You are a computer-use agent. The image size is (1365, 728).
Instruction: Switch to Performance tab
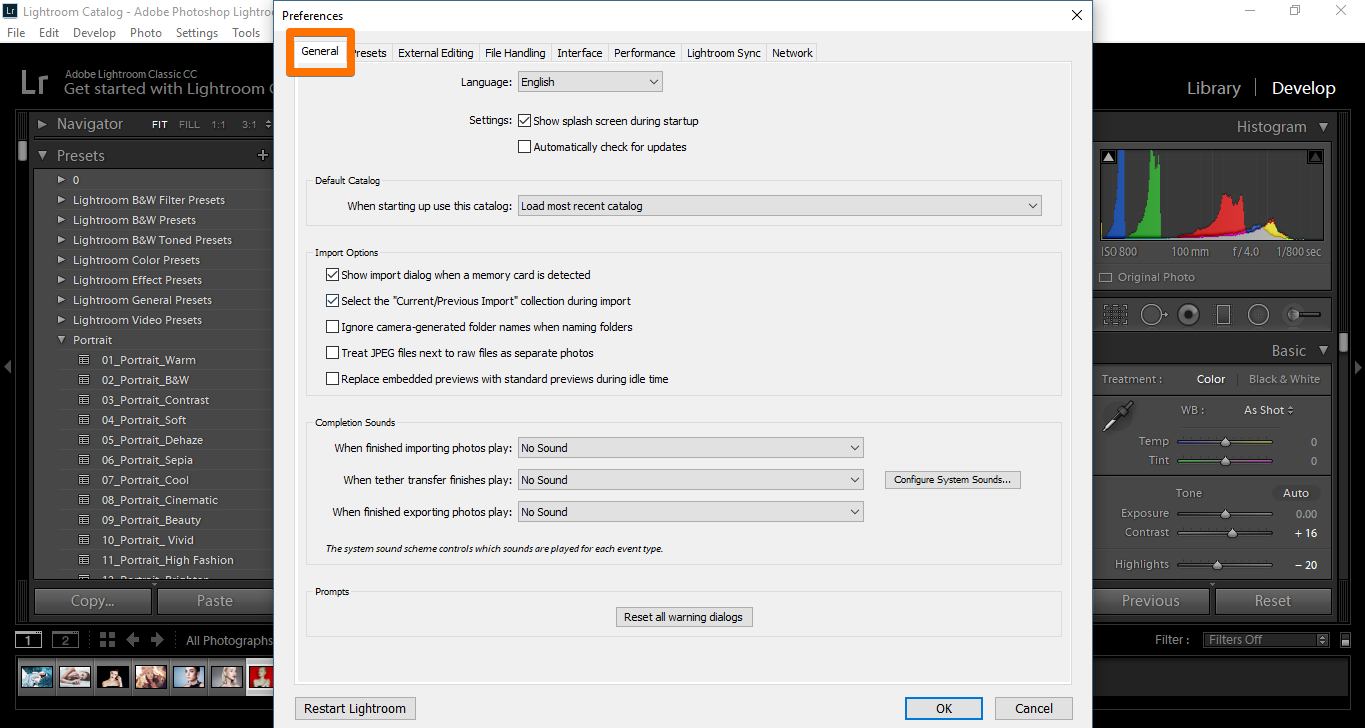(645, 53)
